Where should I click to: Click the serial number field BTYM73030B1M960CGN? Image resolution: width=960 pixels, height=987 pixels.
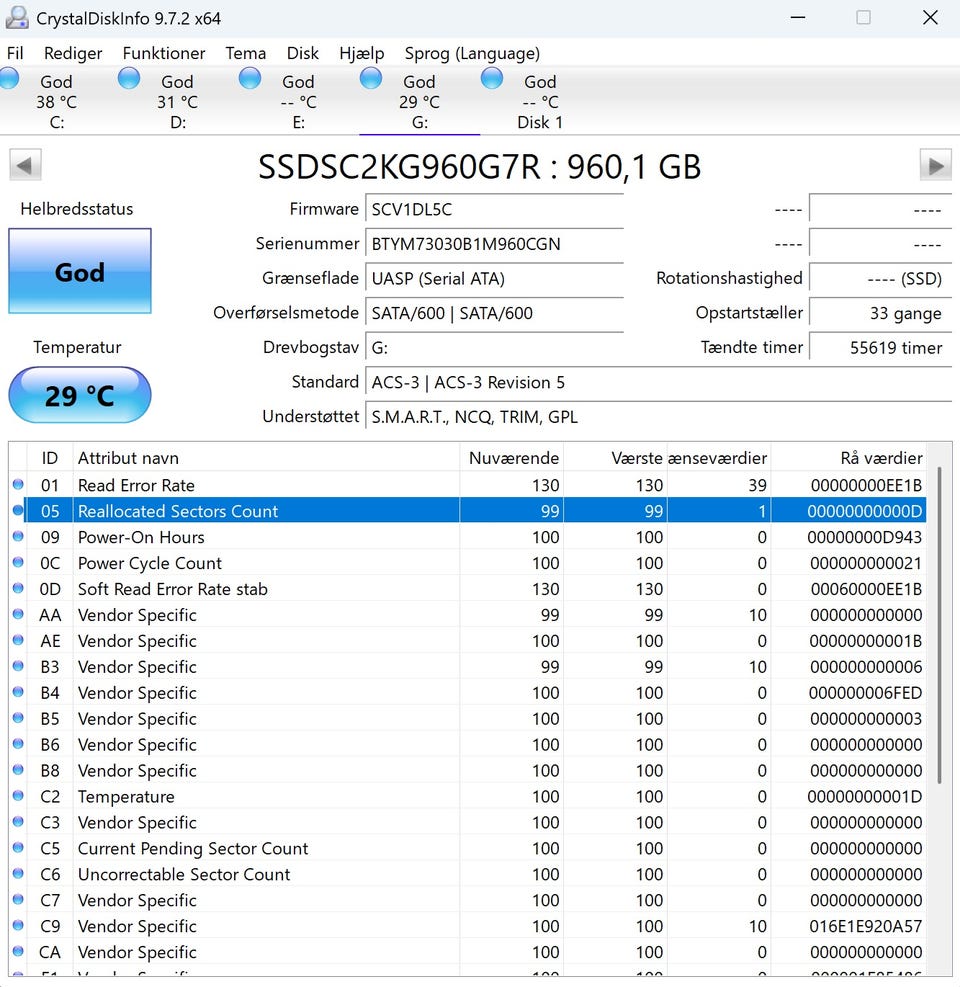[x=494, y=244]
